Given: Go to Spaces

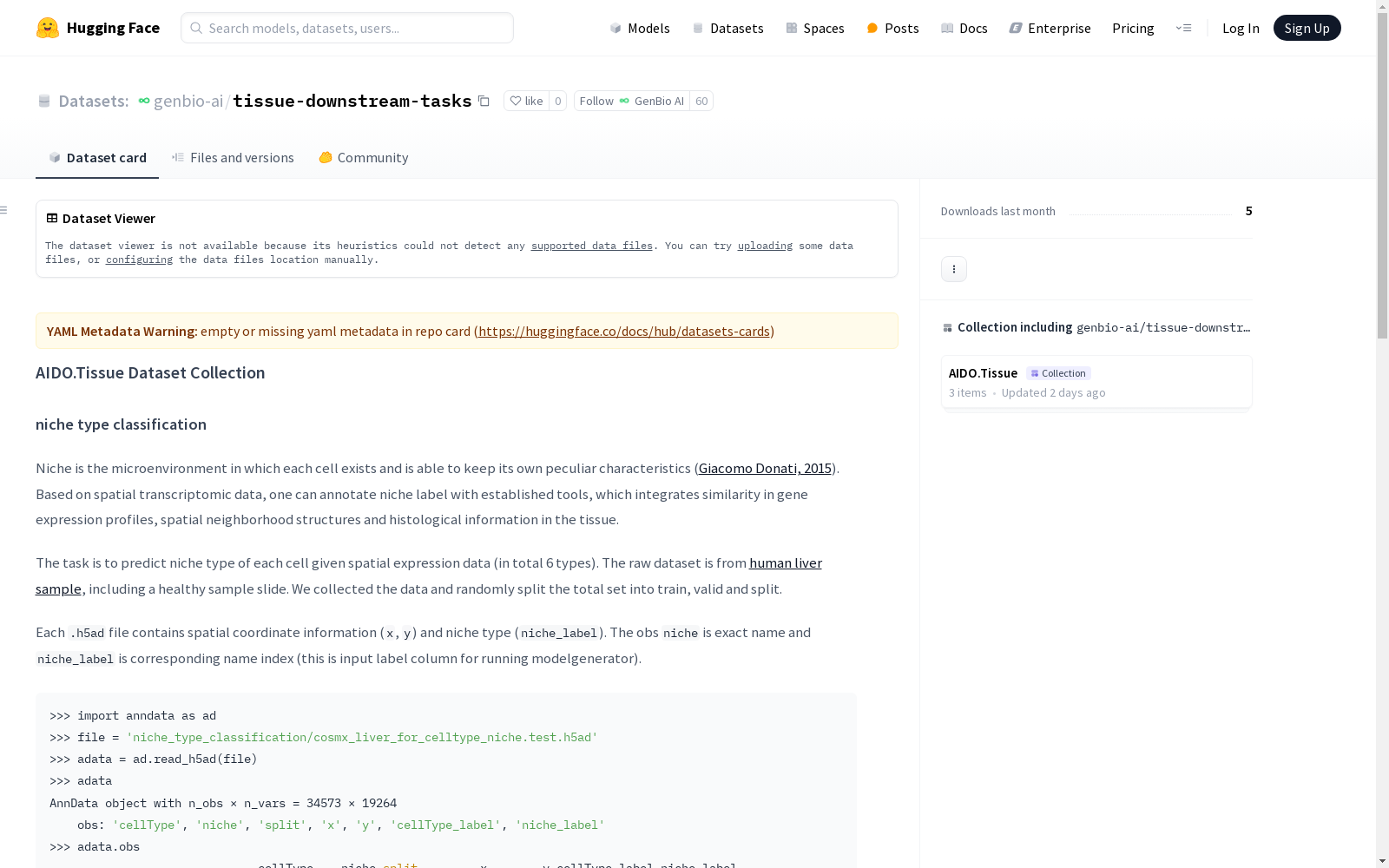Looking at the screenshot, I should pyautogui.click(x=815, y=28).
